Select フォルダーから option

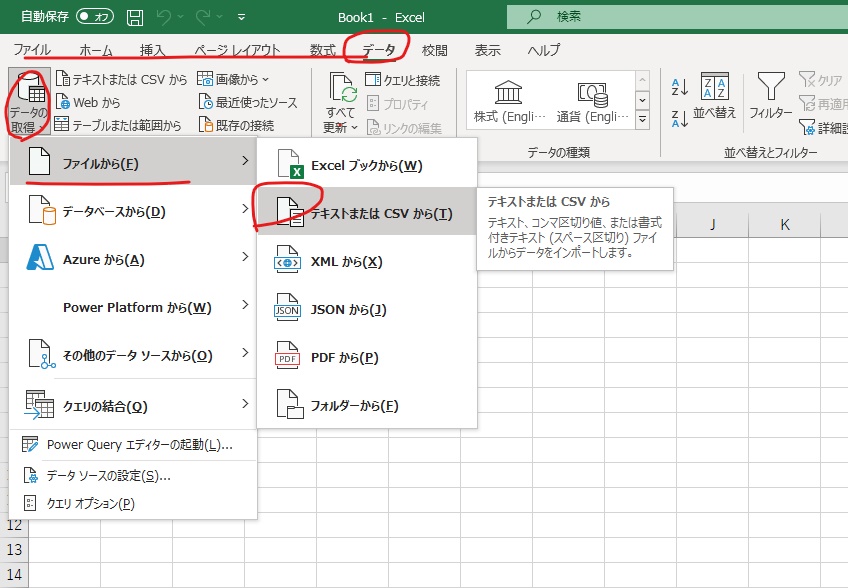pos(367,405)
